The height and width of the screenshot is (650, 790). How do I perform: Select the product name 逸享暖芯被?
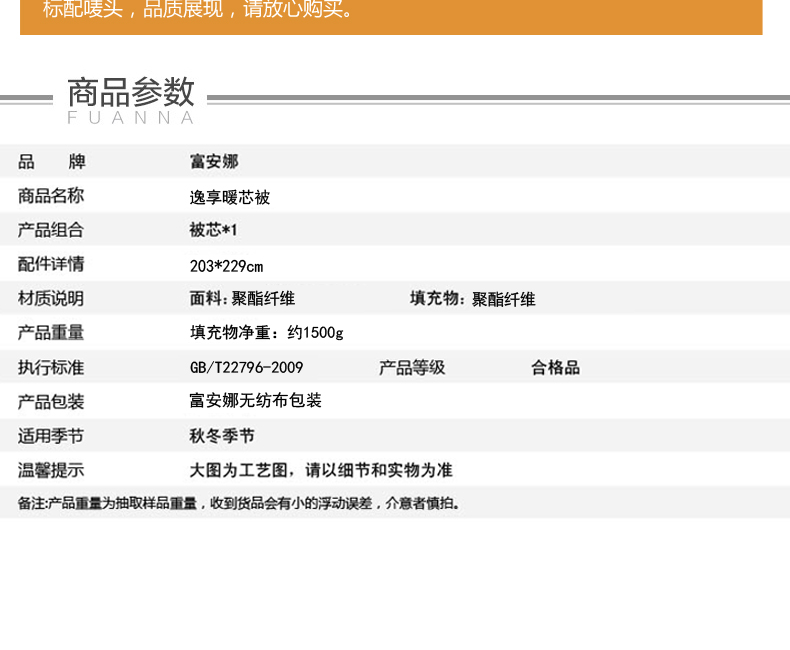tap(230, 197)
